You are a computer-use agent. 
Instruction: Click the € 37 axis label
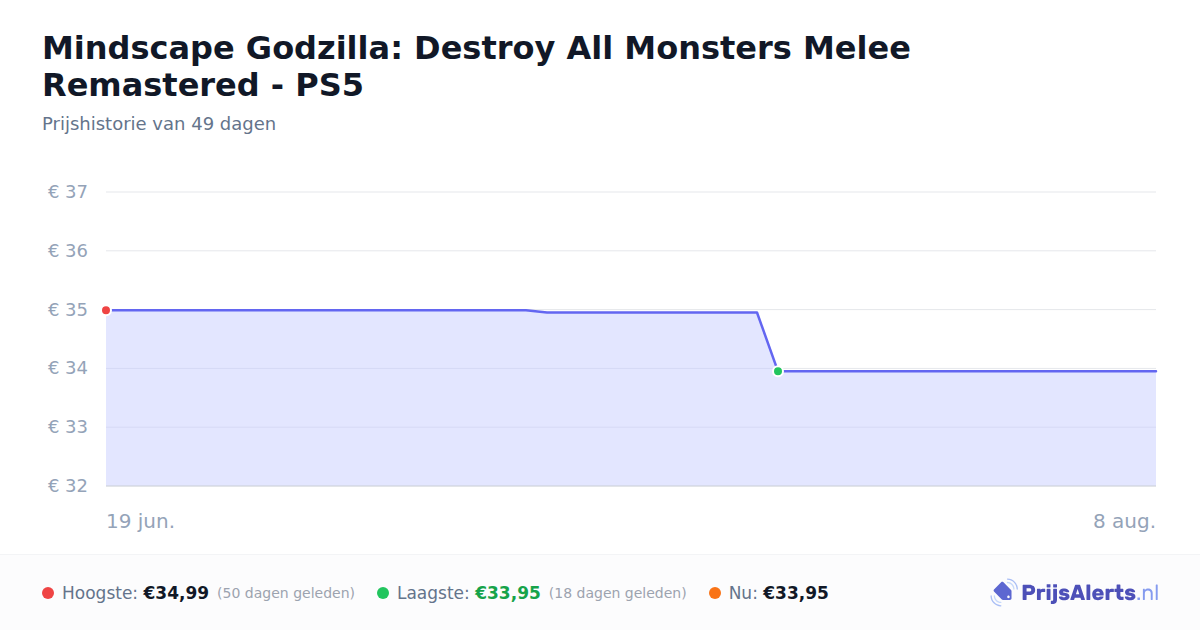[x=68, y=192]
